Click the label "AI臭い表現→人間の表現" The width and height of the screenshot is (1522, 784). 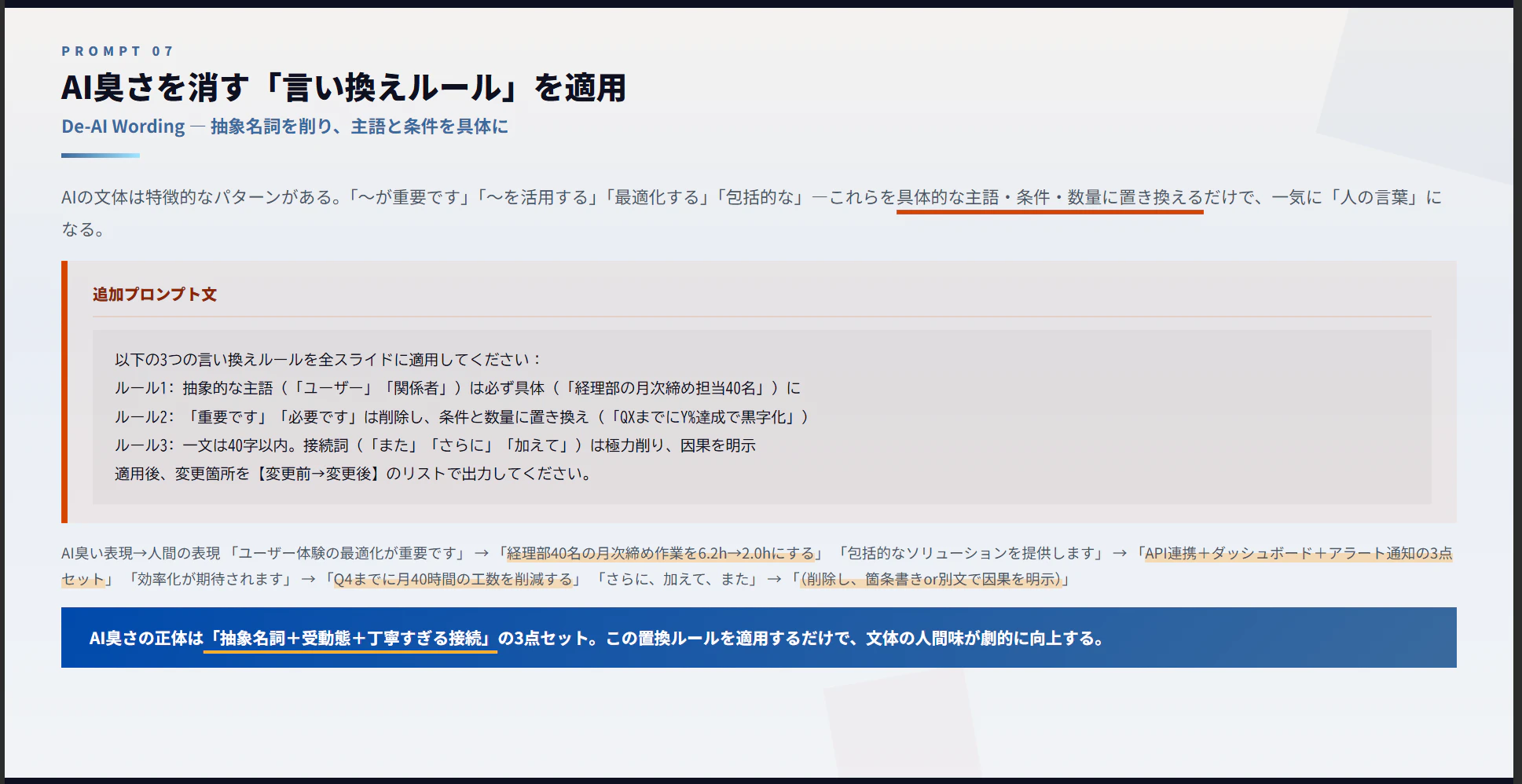click(141, 553)
